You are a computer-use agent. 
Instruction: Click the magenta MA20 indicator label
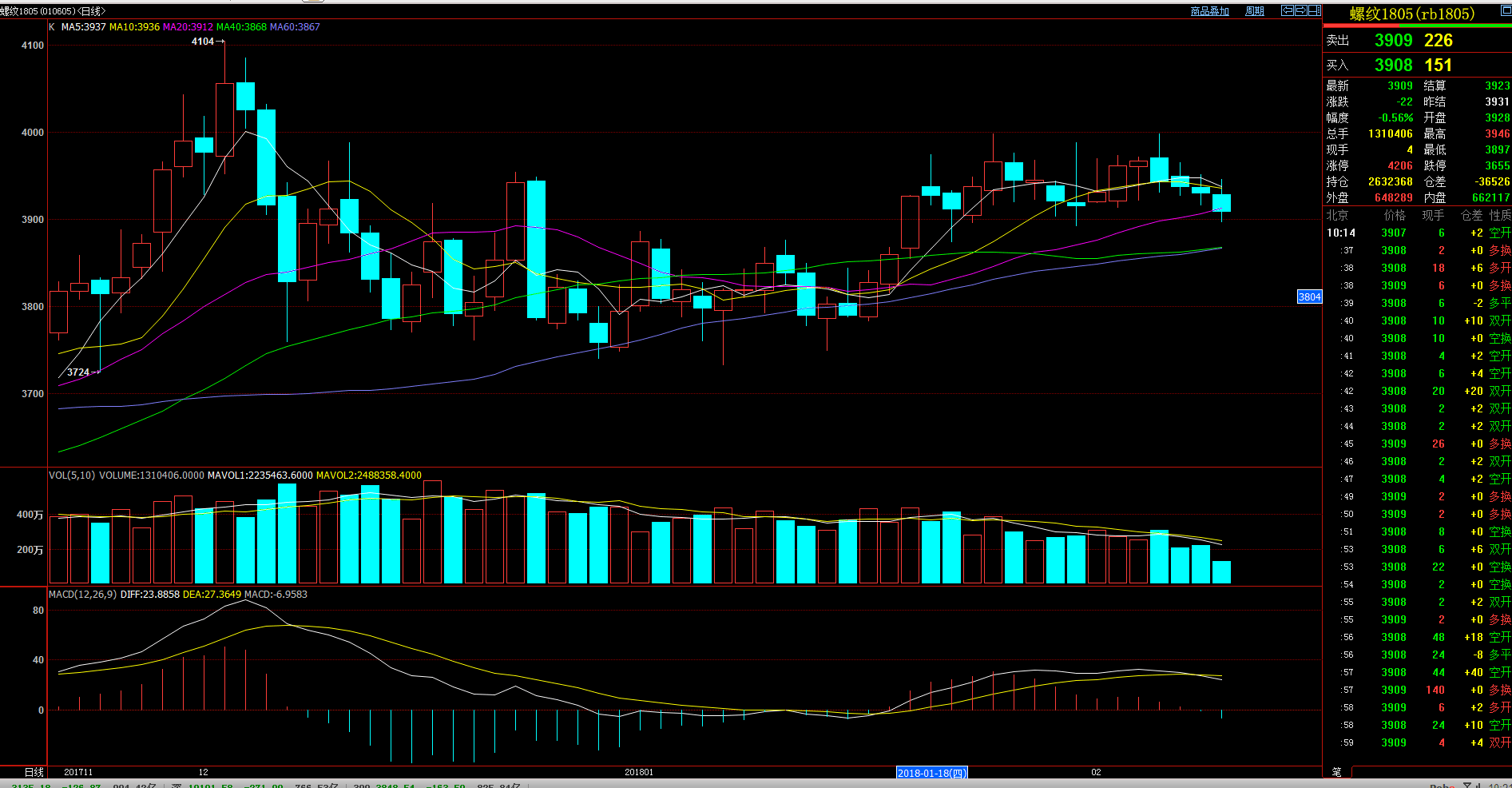188,27
